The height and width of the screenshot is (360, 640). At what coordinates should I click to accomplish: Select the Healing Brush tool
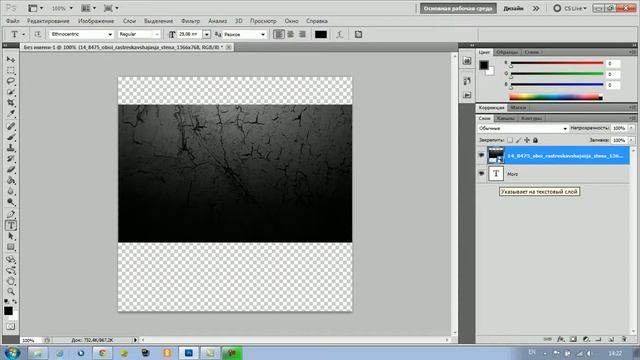11,126
